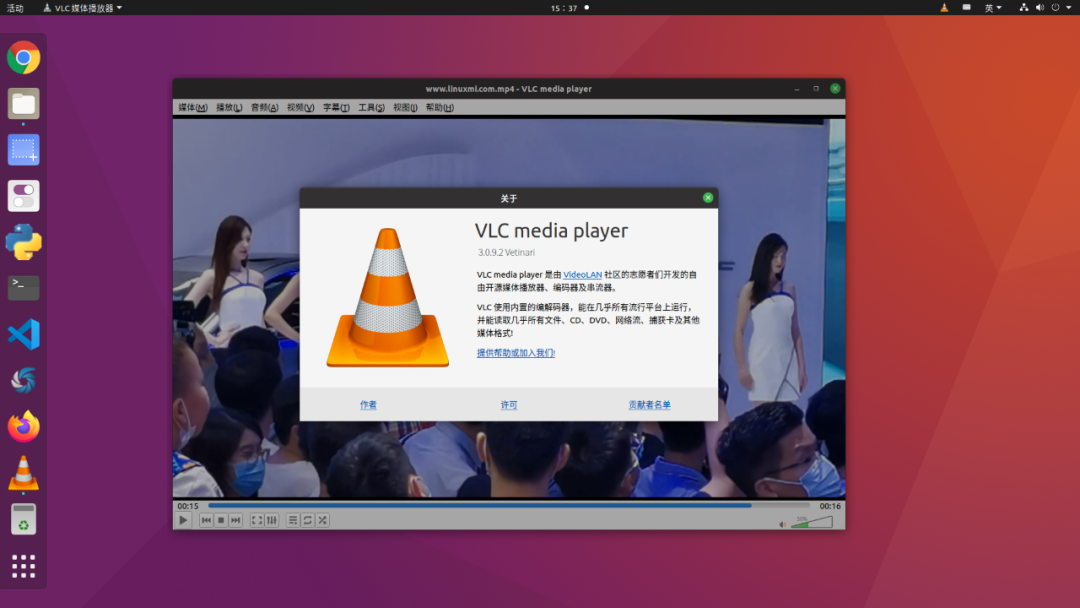This screenshot has height=608, width=1080.
Task: Open the 媒体(M) menu
Action: [192, 107]
